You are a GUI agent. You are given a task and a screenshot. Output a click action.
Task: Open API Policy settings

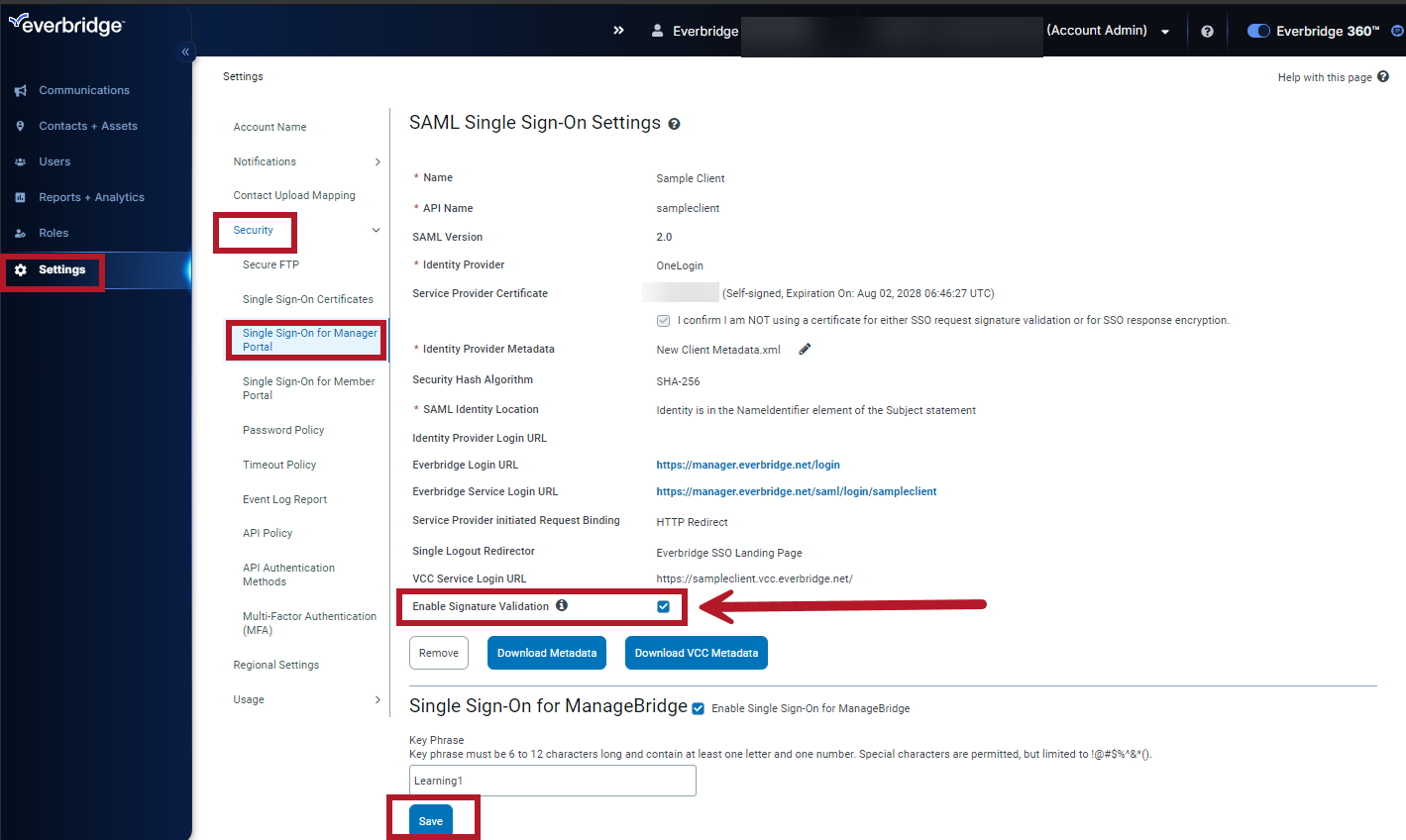coord(268,533)
